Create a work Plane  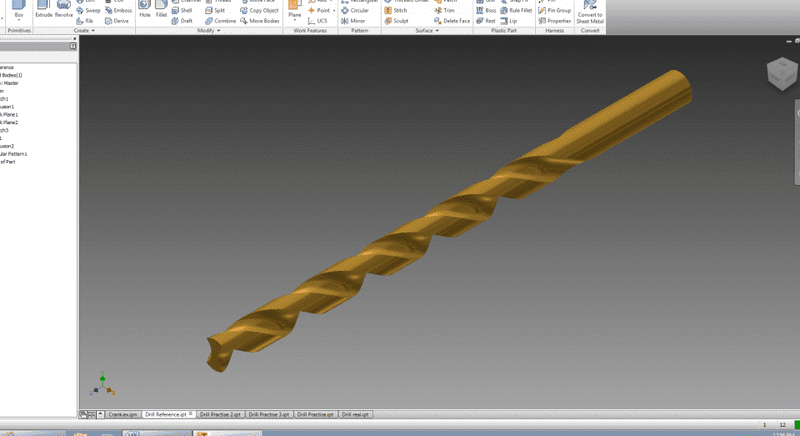294,10
